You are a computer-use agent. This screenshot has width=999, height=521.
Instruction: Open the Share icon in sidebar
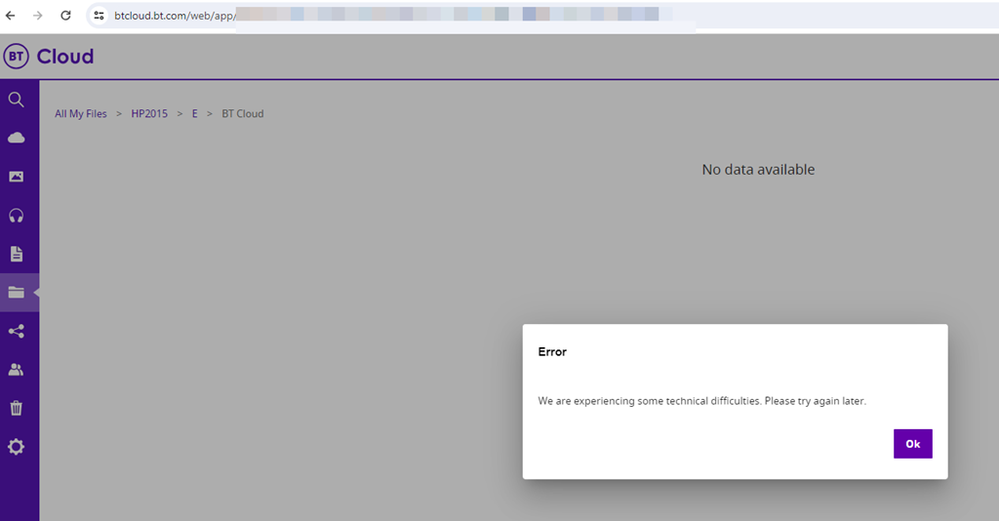pyautogui.click(x=16, y=331)
